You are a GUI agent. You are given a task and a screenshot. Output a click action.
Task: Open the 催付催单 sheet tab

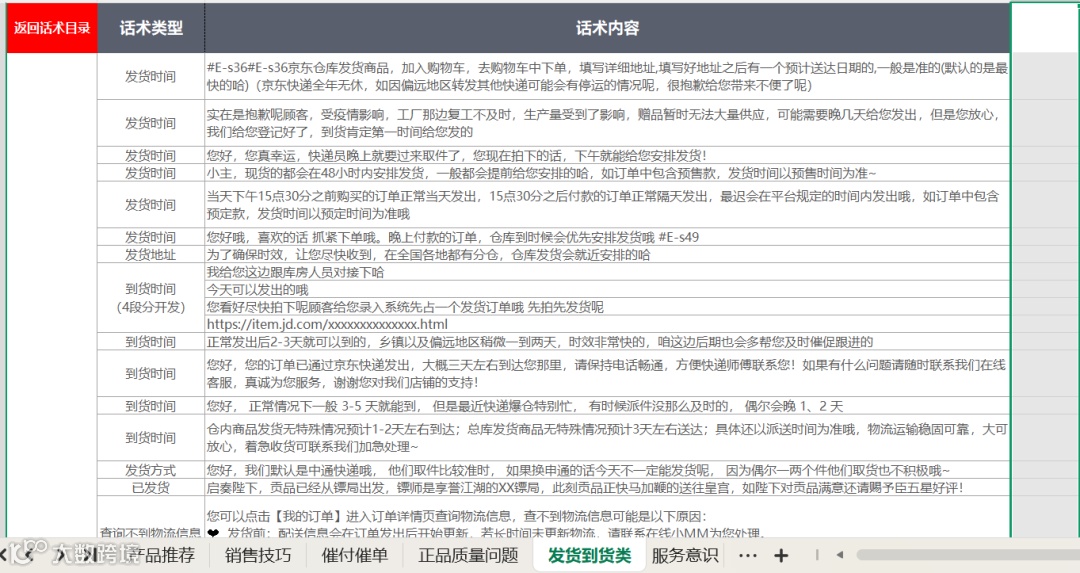(355, 555)
